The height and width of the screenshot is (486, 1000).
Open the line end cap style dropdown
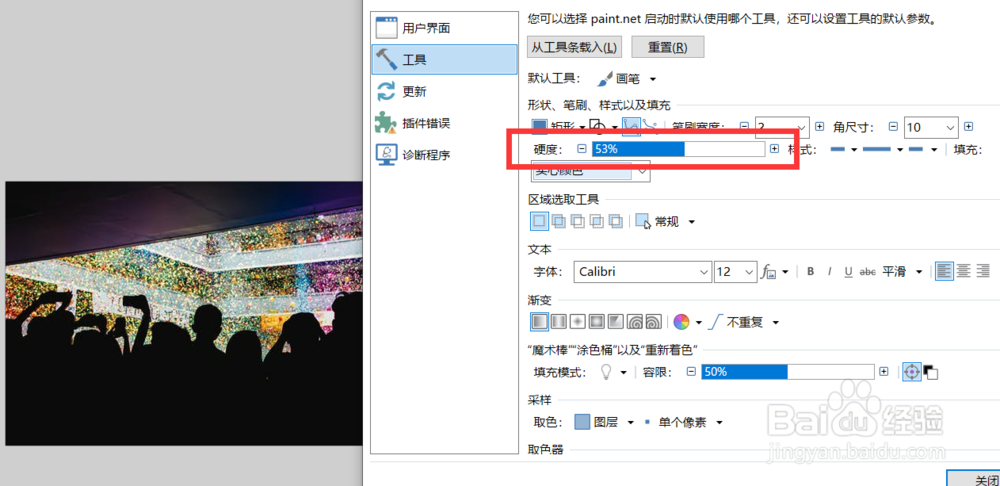coord(922,149)
